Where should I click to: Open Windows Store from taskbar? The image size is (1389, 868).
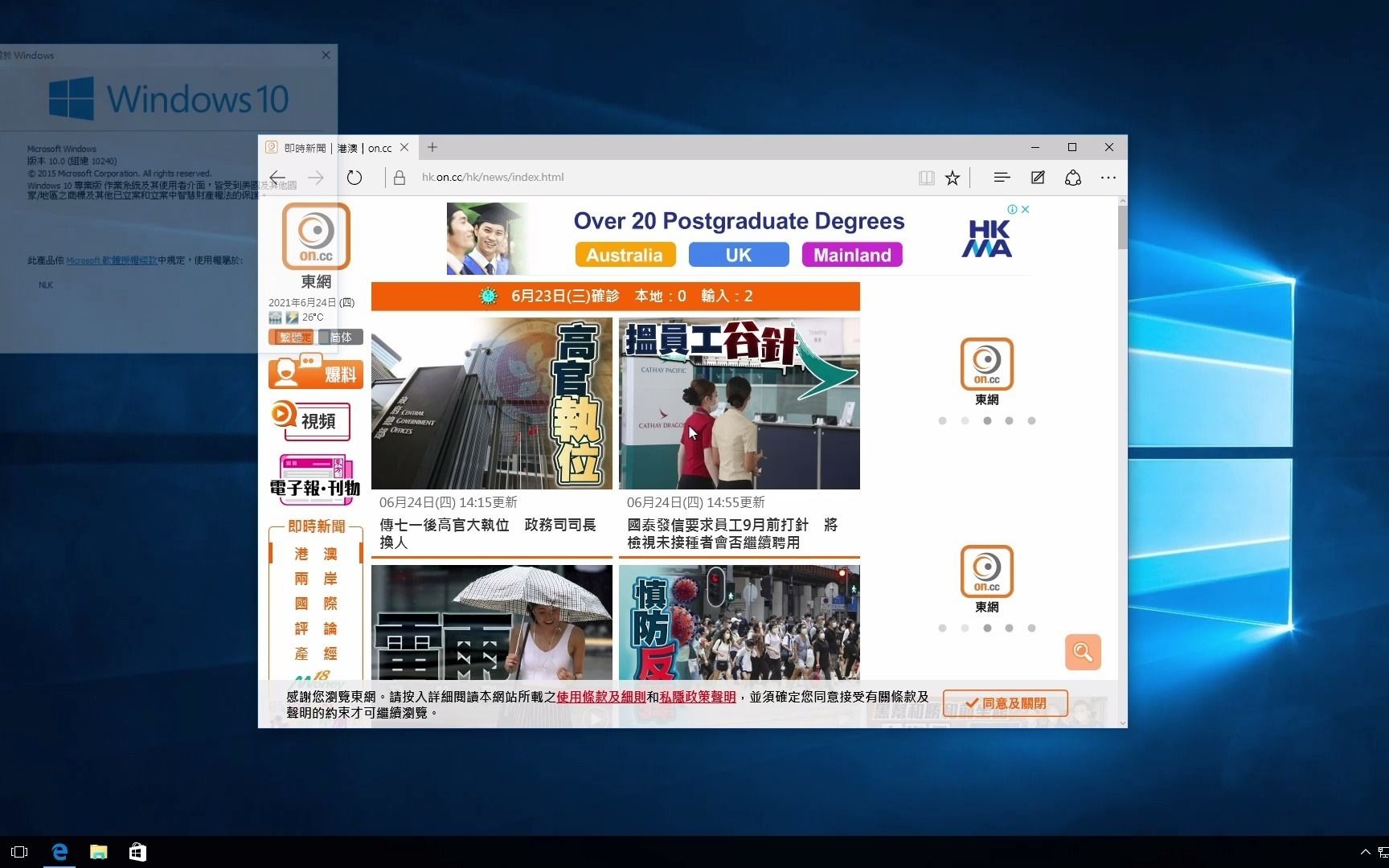tap(137, 852)
